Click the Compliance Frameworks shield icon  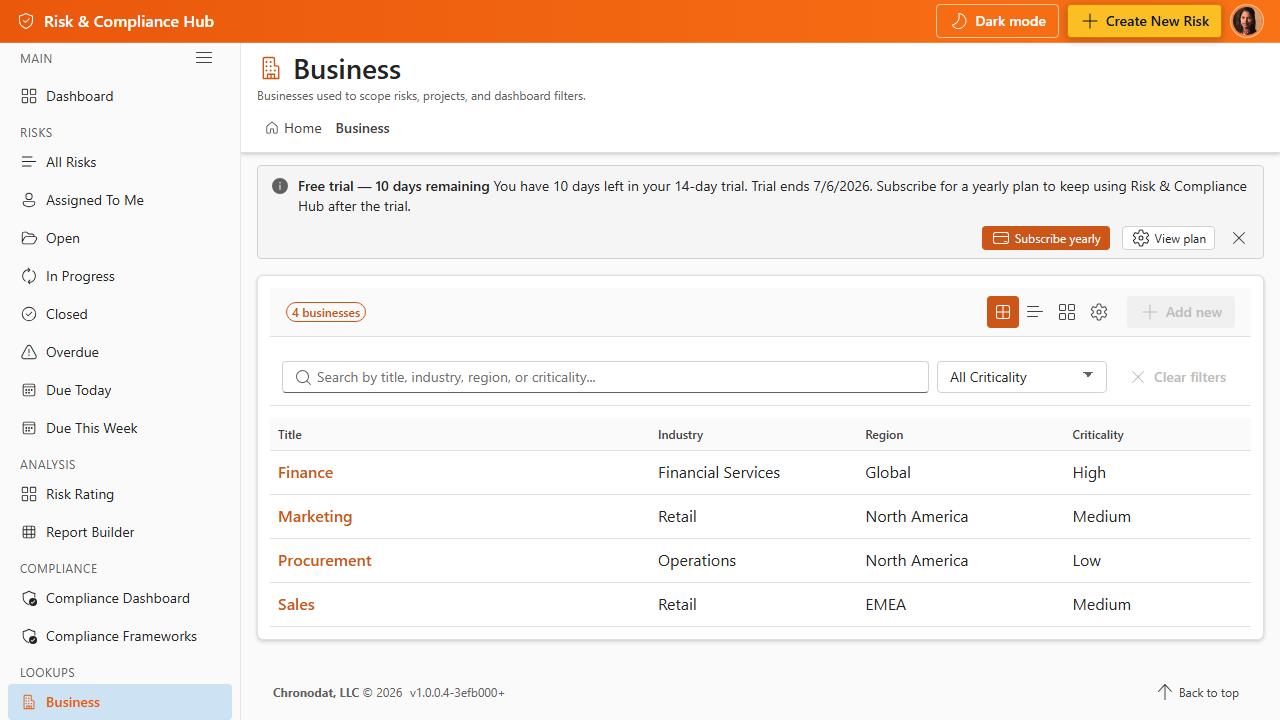pos(29,636)
